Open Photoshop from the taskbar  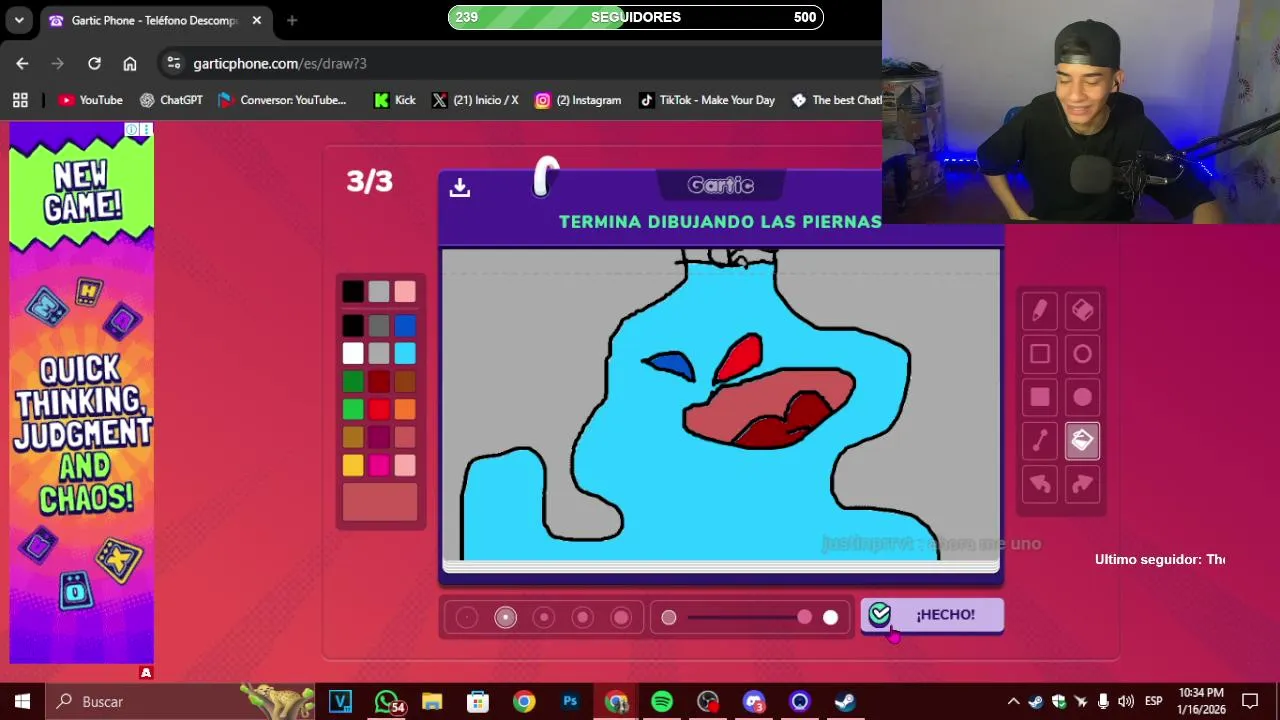click(x=570, y=701)
